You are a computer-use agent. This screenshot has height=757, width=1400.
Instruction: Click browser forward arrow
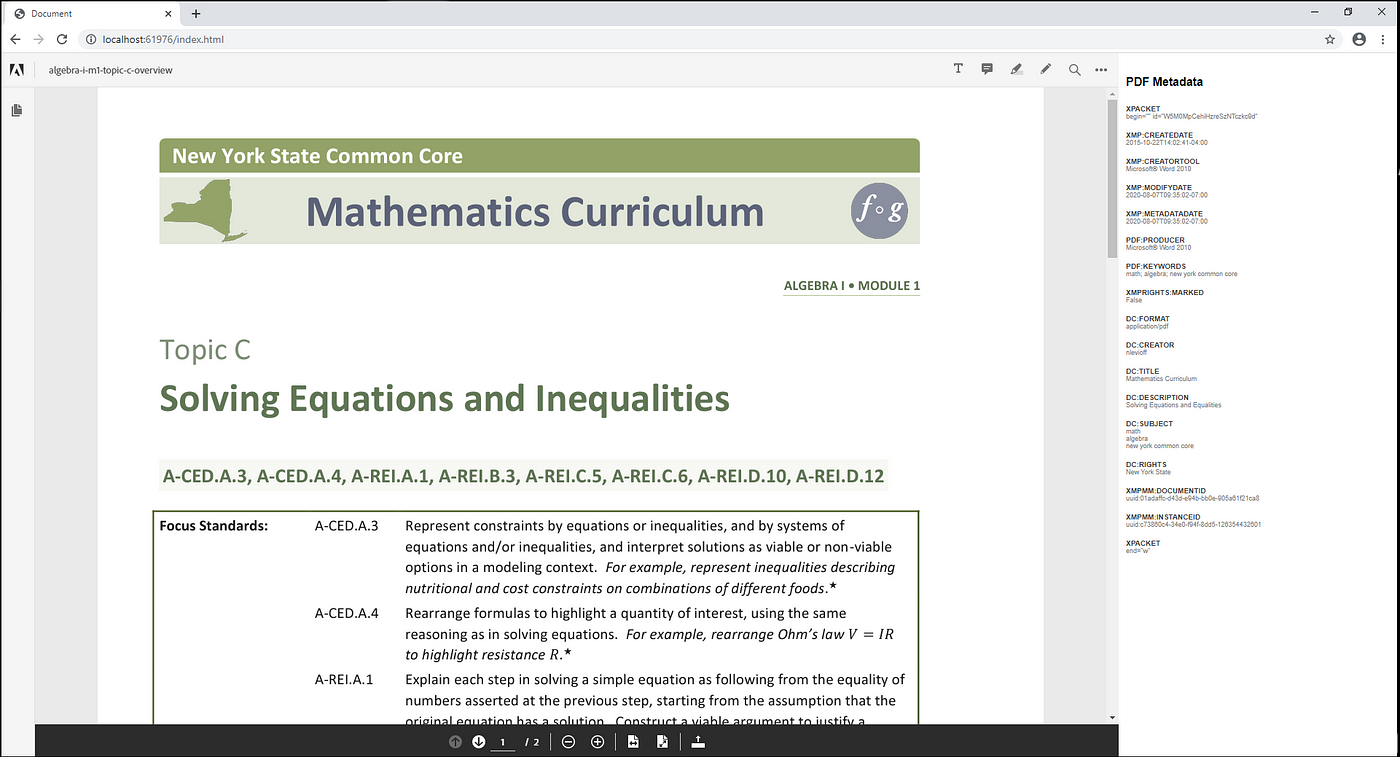click(38, 39)
